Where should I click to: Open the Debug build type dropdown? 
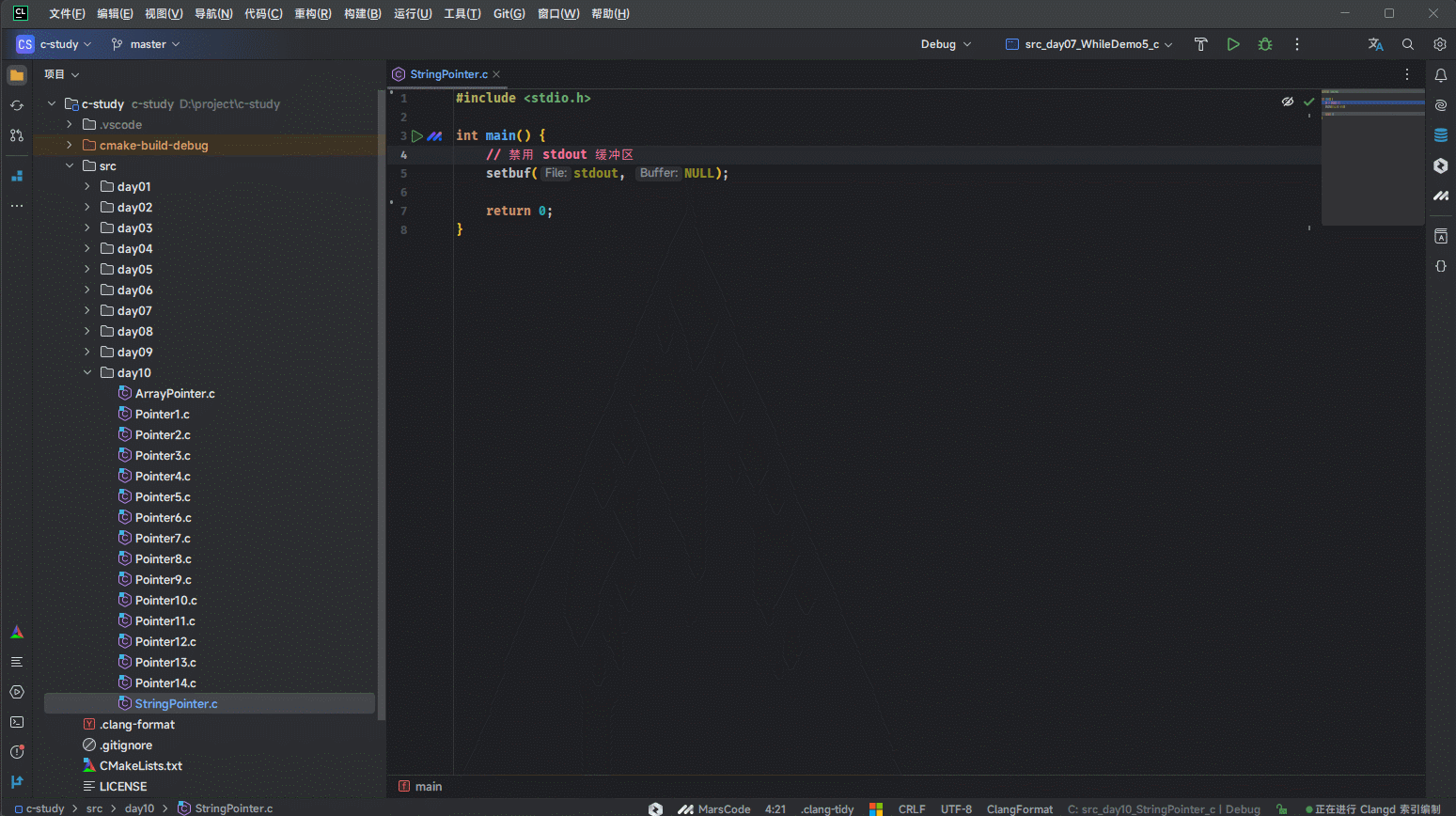pyautogui.click(x=945, y=43)
